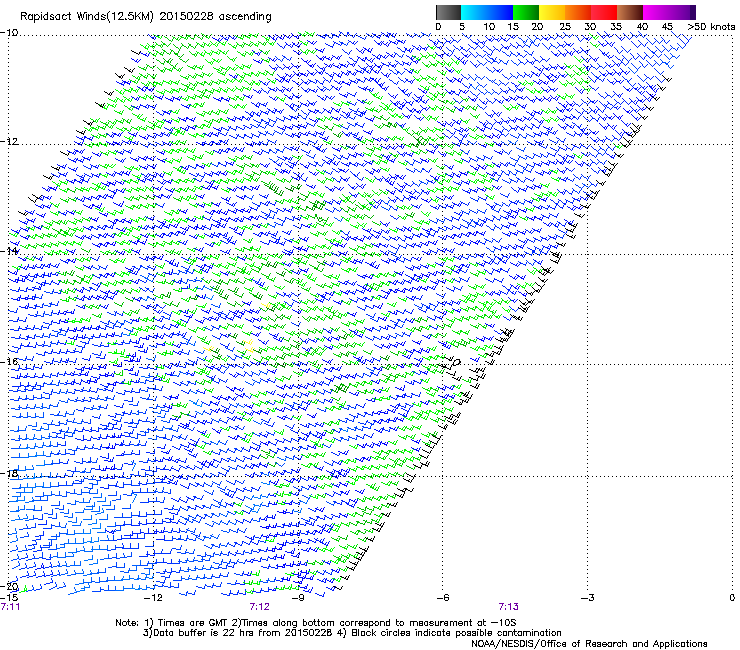Click the cyan 5-10 knots legend color
The width and height of the screenshot is (740, 650).
473,12
